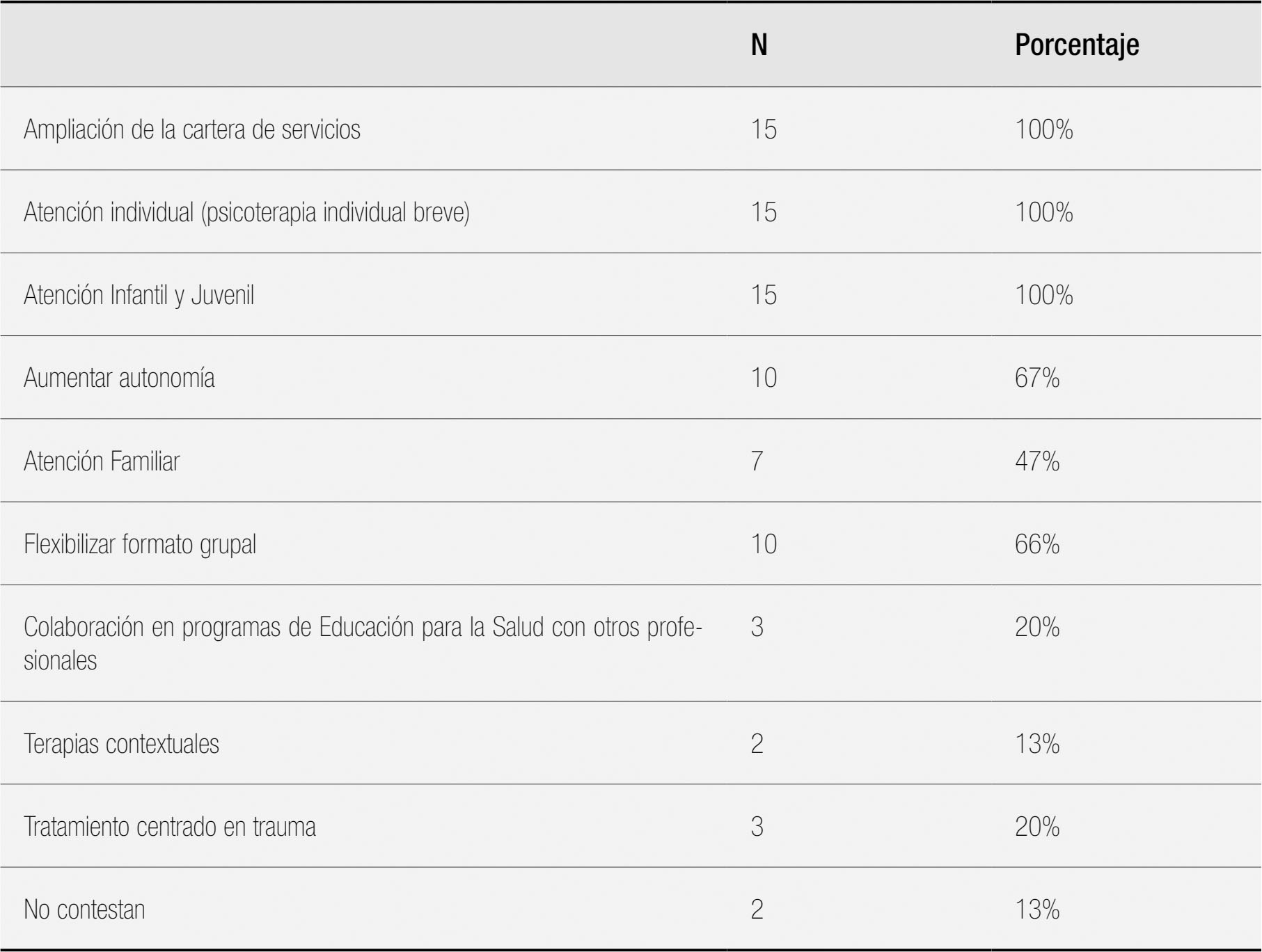The width and height of the screenshot is (1262, 952).
Task: Click N value 7 for Atención Familiar
Action: point(757,461)
